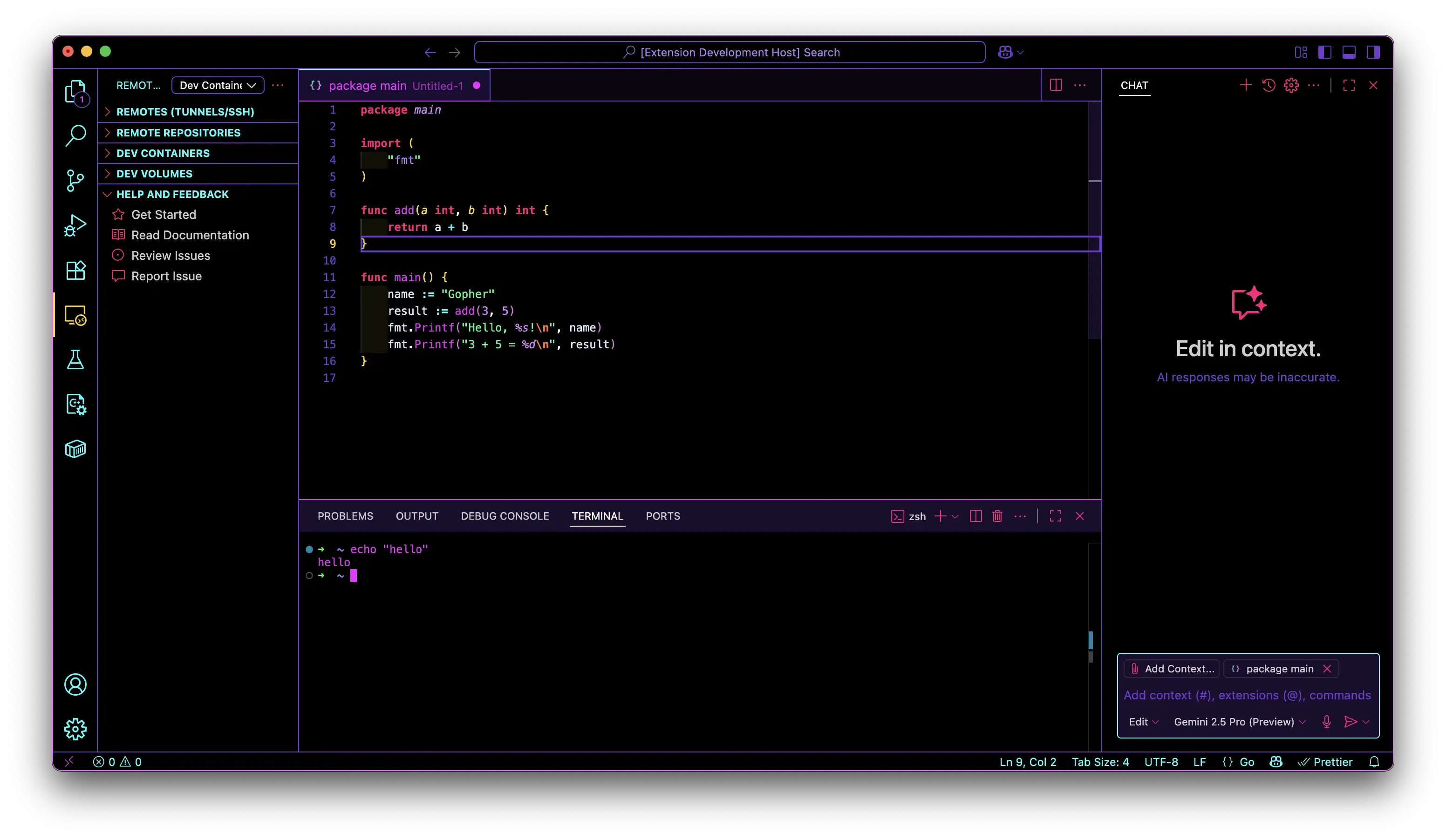Viewport: 1446px width, 840px height.
Task: Expand the Dev Volumes section
Action: pyautogui.click(x=154, y=174)
